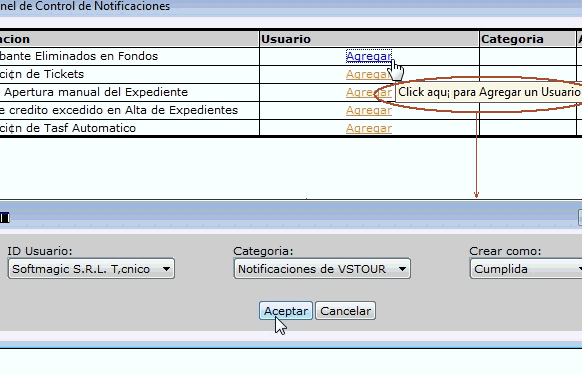
Task: Open the ID Usuario dropdown
Action: (x=91, y=269)
